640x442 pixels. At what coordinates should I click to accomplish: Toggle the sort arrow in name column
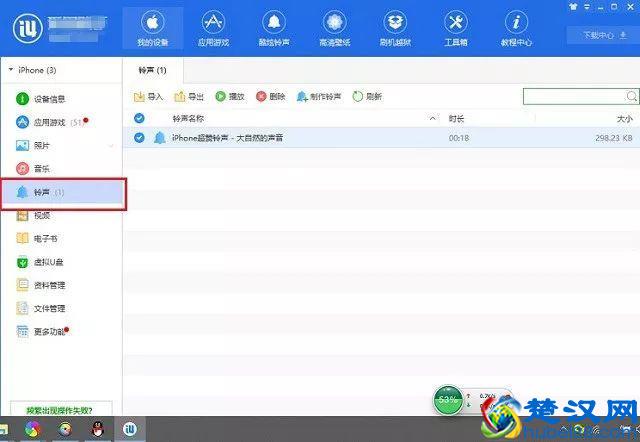click(x=432, y=118)
